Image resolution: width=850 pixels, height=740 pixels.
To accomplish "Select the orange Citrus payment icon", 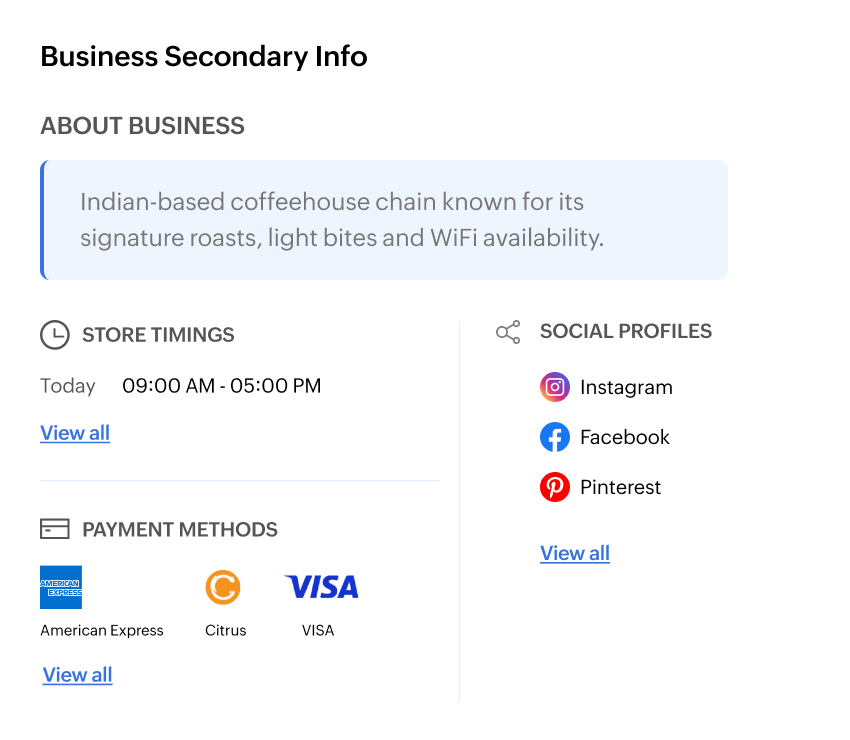I will [223, 587].
